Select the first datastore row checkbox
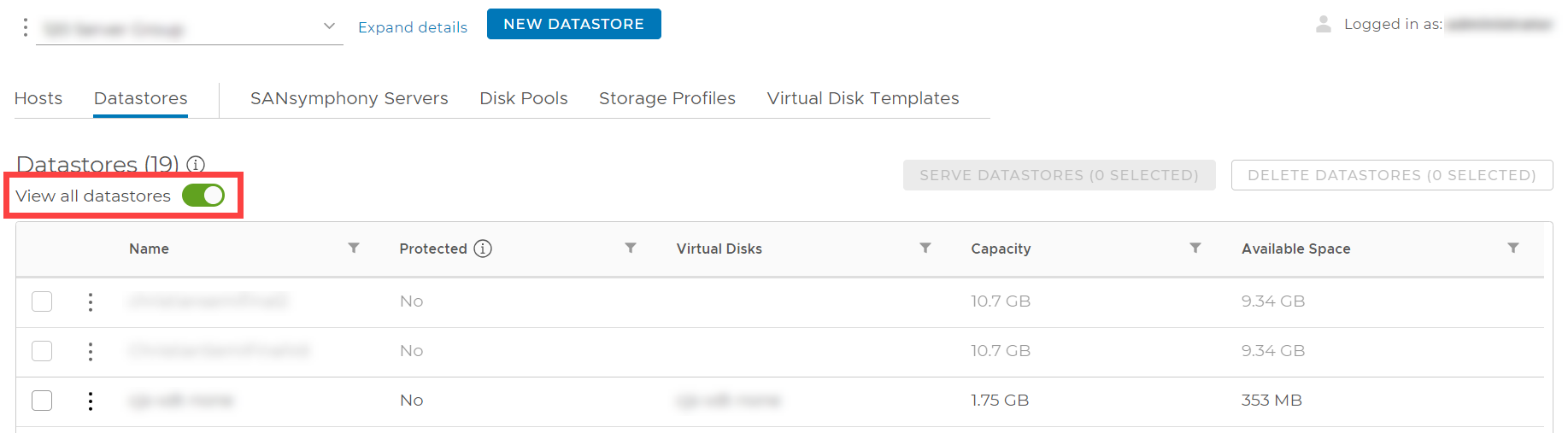1568x433 pixels. coord(42,301)
